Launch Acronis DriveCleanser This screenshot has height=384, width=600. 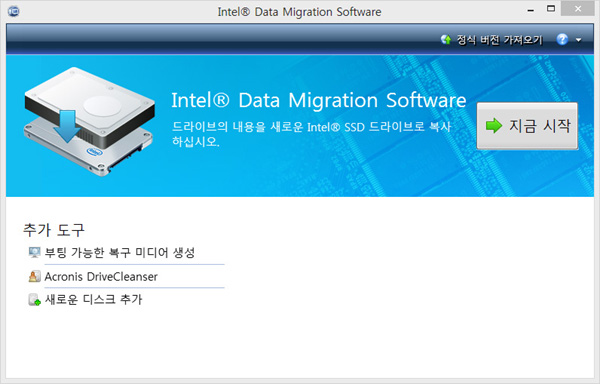[x=101, y=277]
